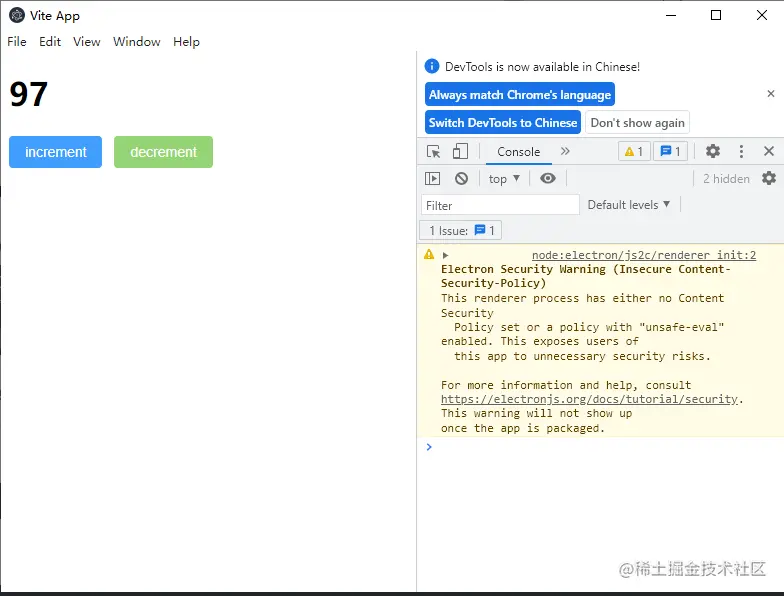784x596 pixels.
Task: Open the Window menu
Action: point(136,42)
